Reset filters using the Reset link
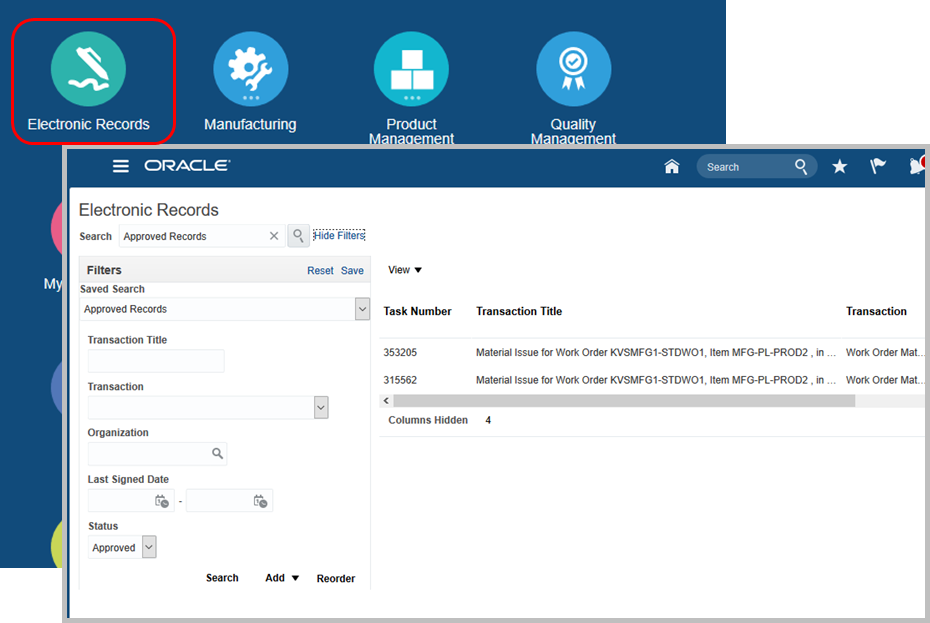 tap(320, 270)
